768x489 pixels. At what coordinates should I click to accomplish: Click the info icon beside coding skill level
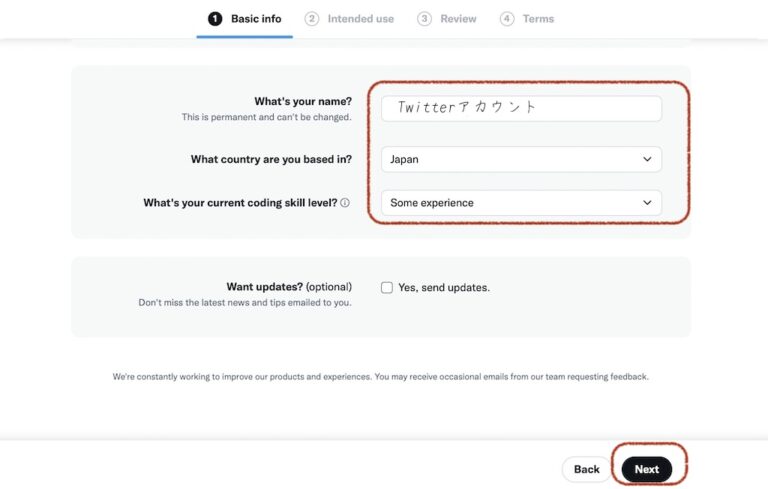click(x=345, y=203)
